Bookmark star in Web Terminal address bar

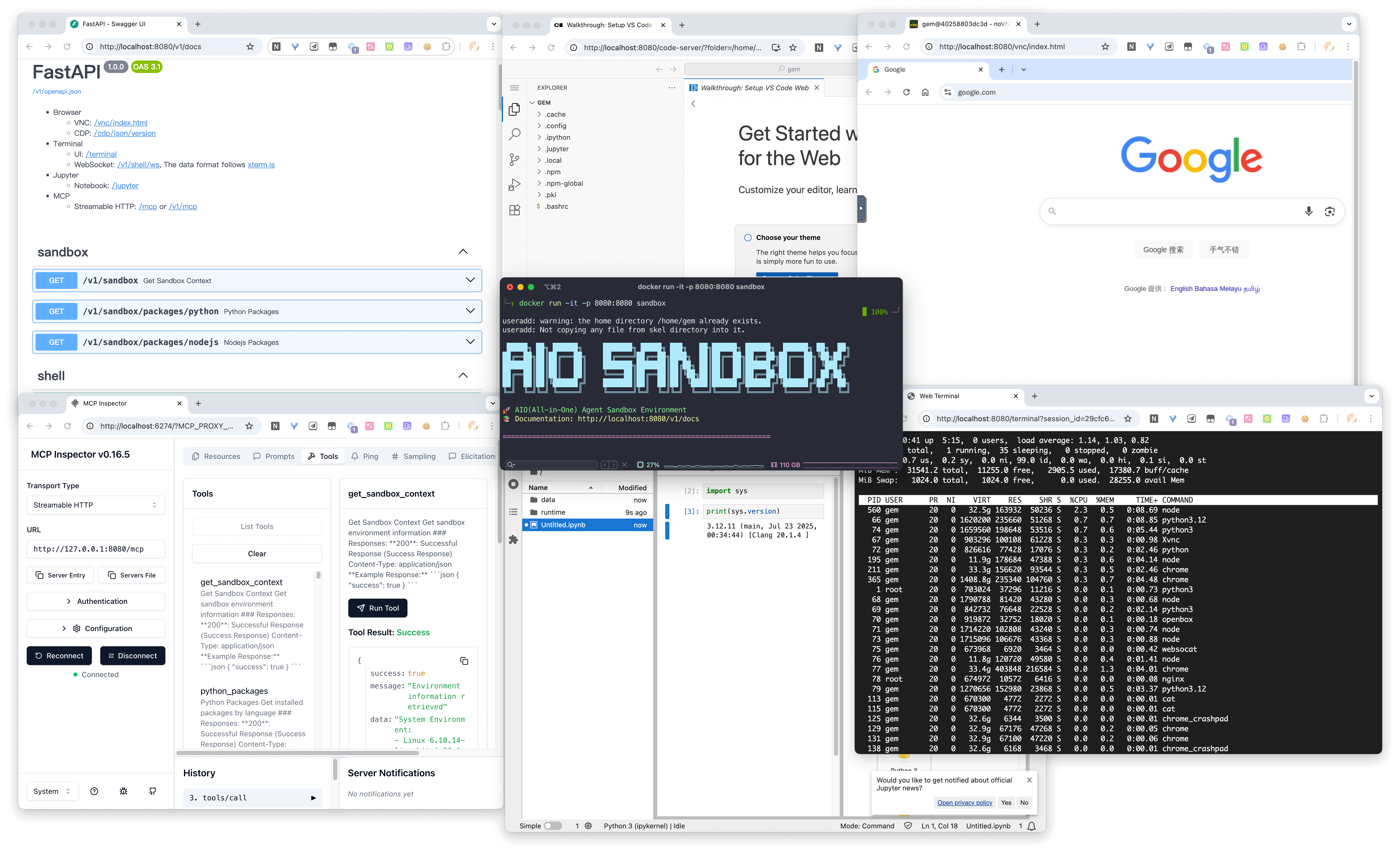click(1128, 419)
